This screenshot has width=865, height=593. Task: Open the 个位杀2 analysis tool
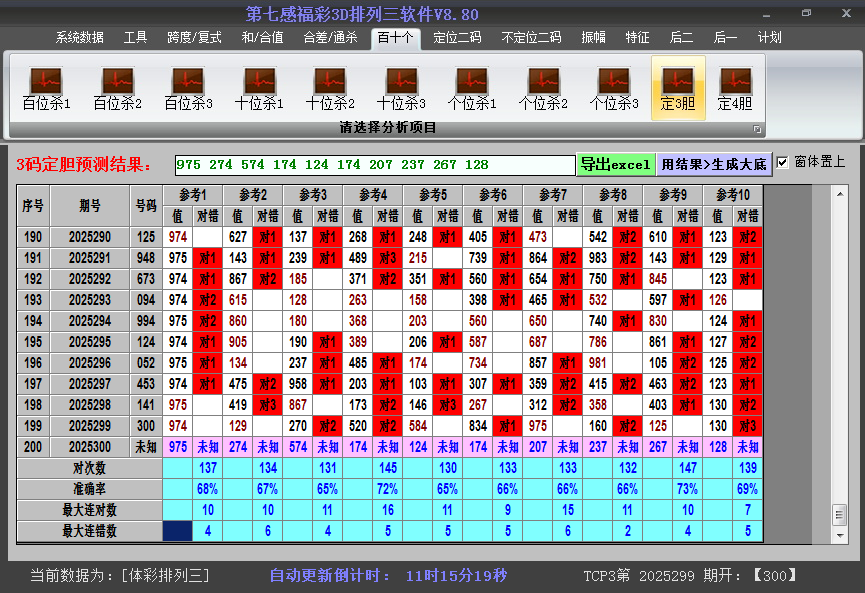click(544, 85)
